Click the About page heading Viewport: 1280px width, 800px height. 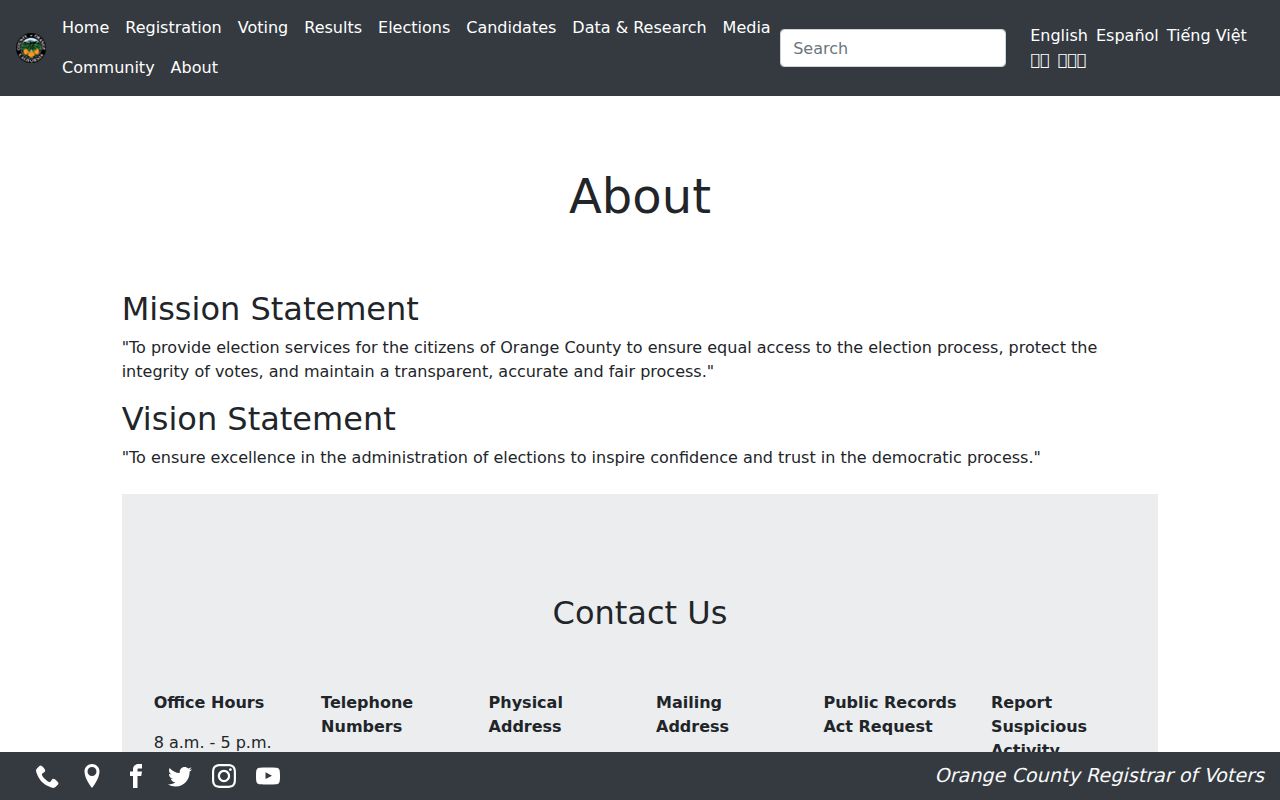coord(640,196)
